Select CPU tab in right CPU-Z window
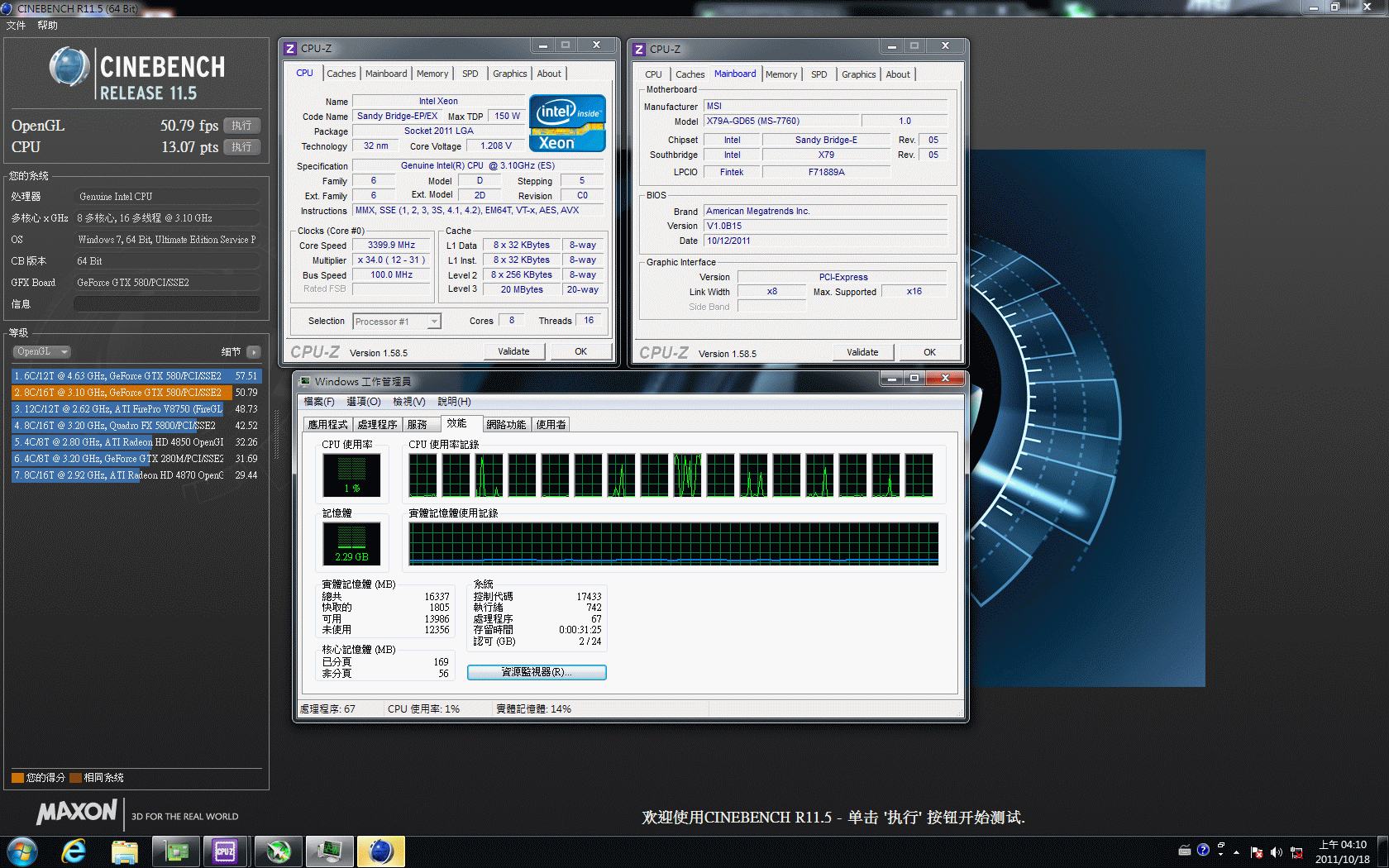This screenshot has width=1389, height=868. pyautogui.click(x=653, y=74)
